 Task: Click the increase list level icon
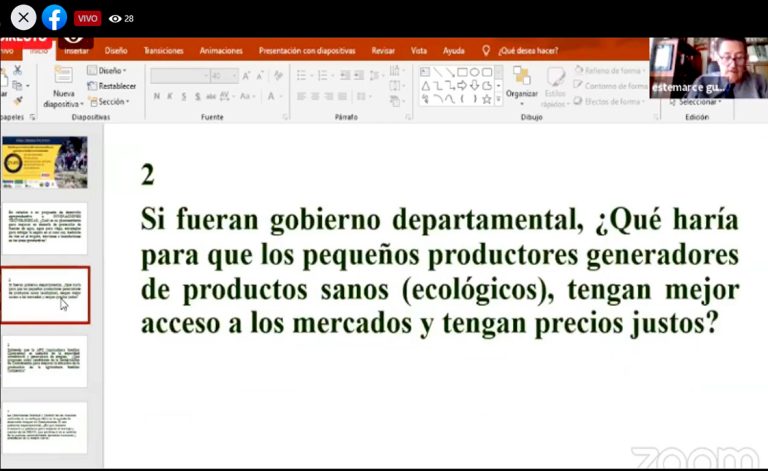(x=360, y=75)
